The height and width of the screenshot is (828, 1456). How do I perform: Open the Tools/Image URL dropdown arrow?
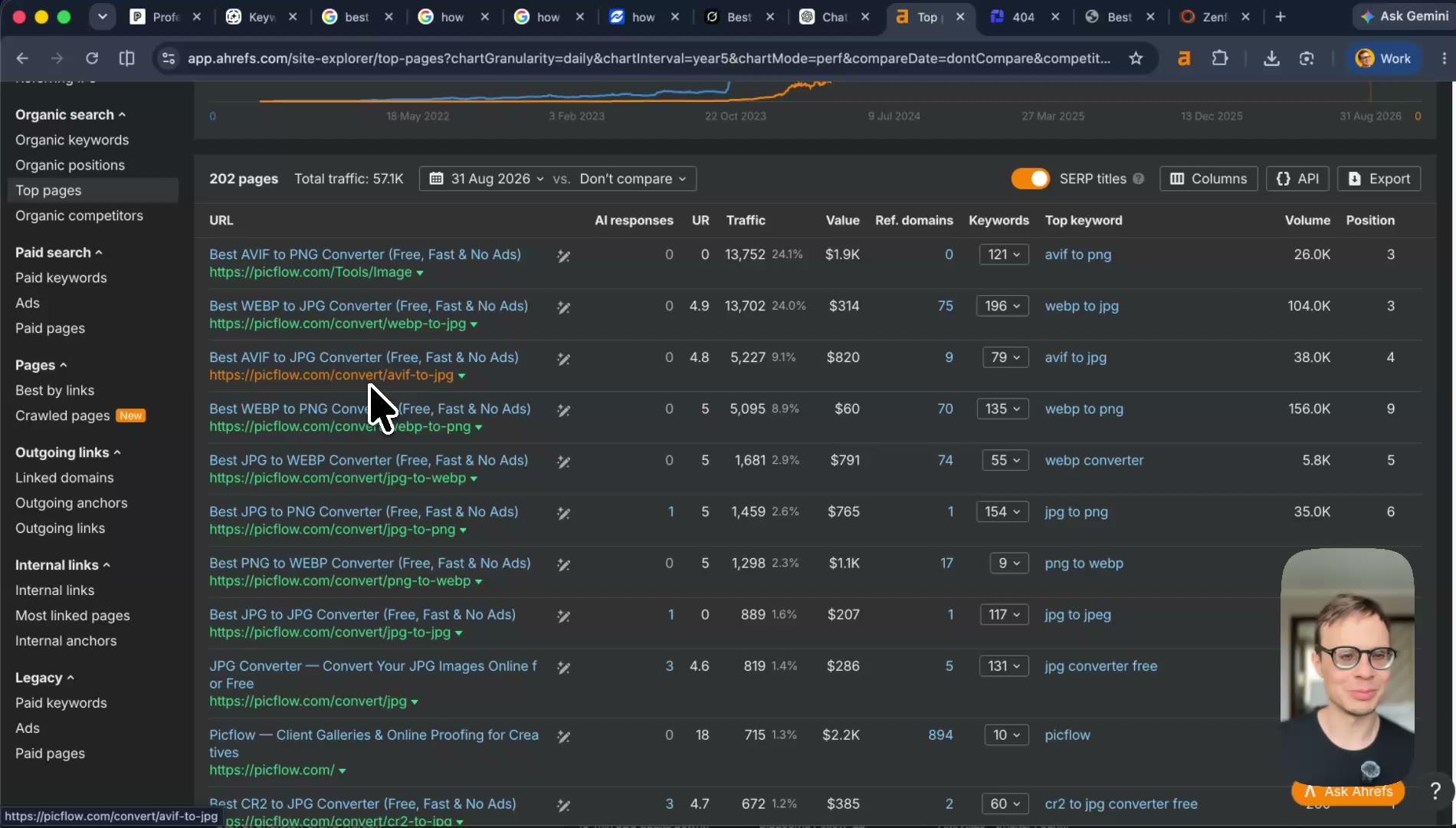419,273
